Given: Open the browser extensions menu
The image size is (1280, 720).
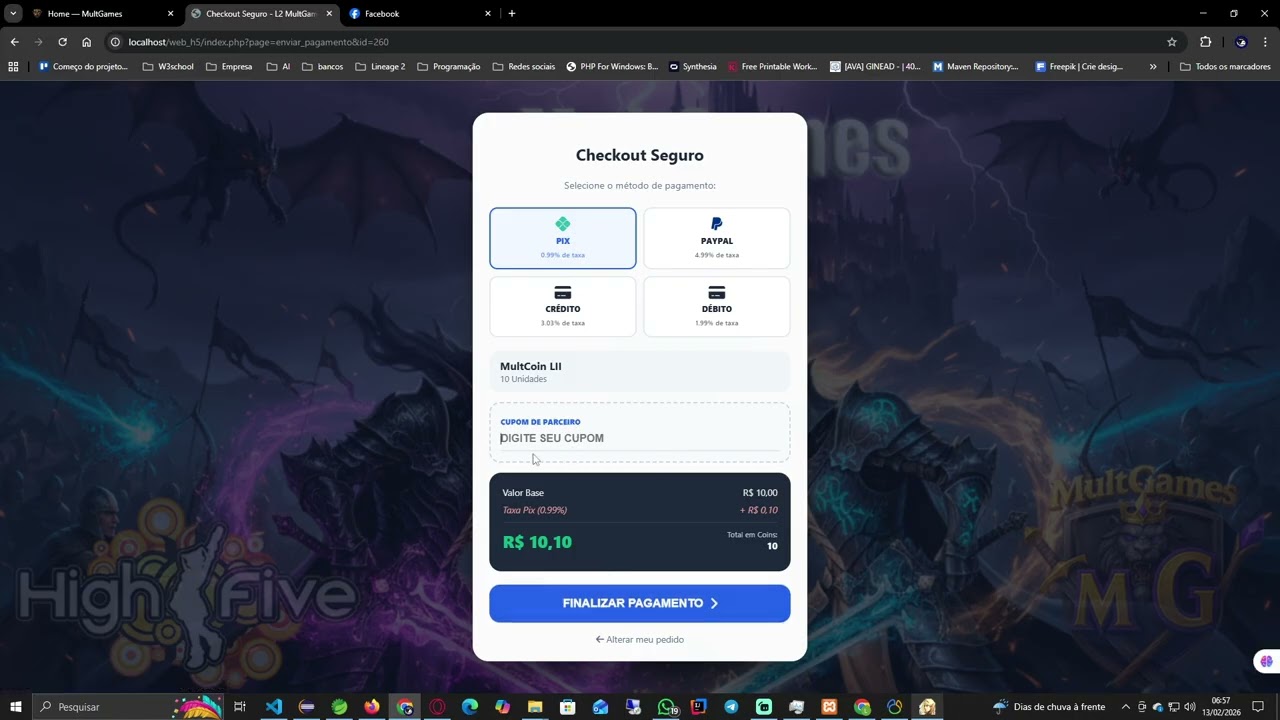Looking at the screenshot, I should coord(1205,42).
